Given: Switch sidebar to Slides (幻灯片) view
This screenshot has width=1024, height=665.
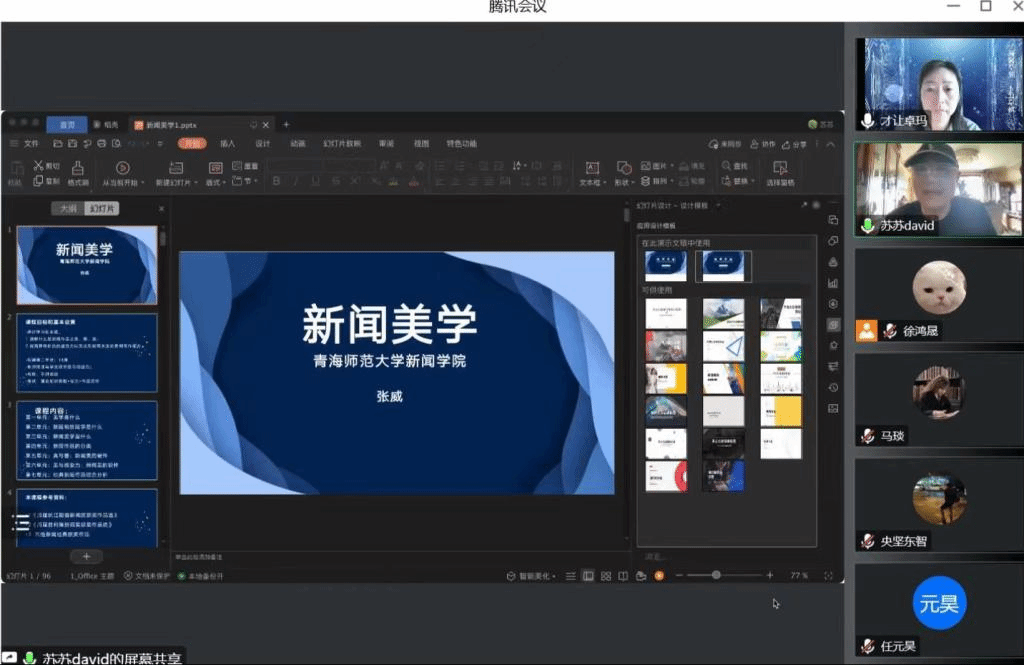Looking at the screenshot, I should [100, 209].
